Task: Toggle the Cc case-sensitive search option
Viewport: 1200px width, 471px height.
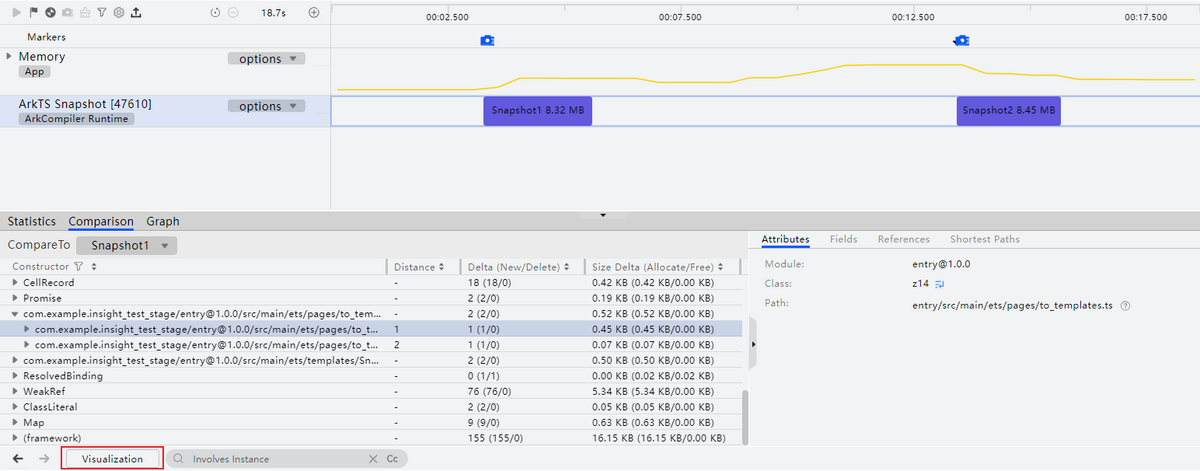Action: click(392, 458)
